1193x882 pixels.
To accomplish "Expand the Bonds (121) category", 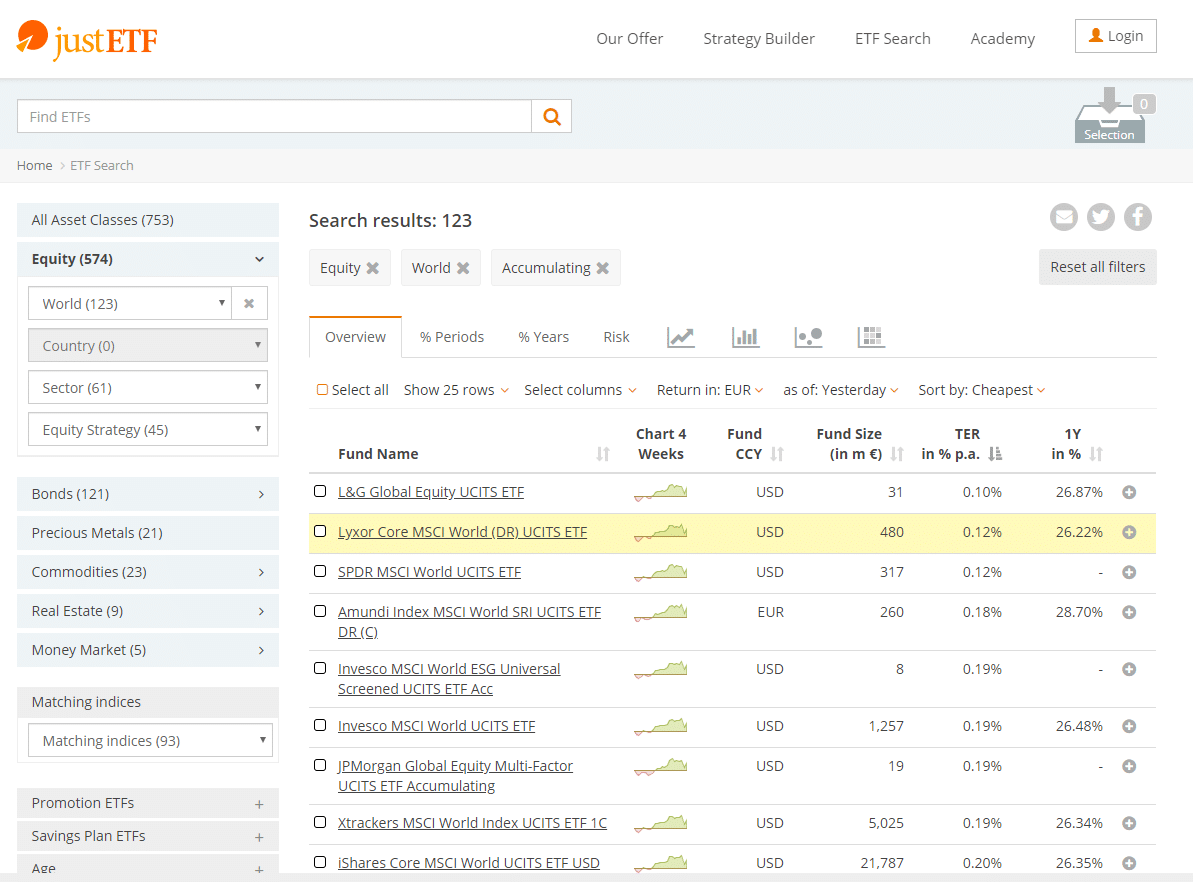I will tap(148, 494).
